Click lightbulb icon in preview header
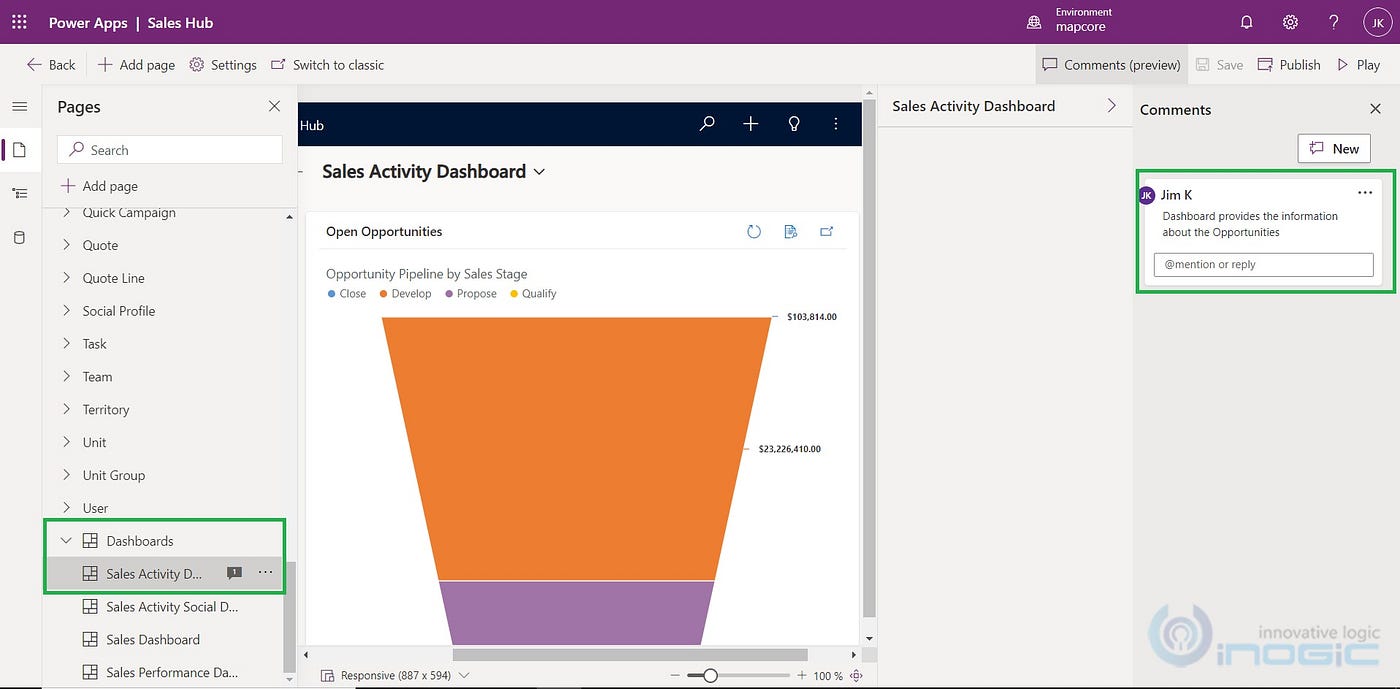Screen dimensions: 1400x689 click(x=794, y=124)
